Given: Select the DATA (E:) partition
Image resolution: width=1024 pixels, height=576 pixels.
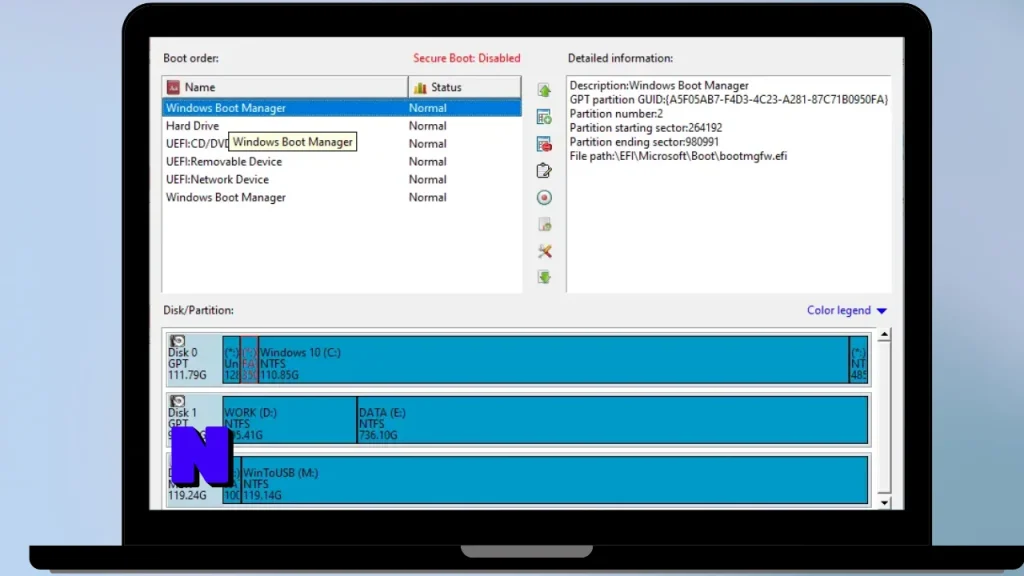Looking at the screenshot, I should tap(613, 420).
